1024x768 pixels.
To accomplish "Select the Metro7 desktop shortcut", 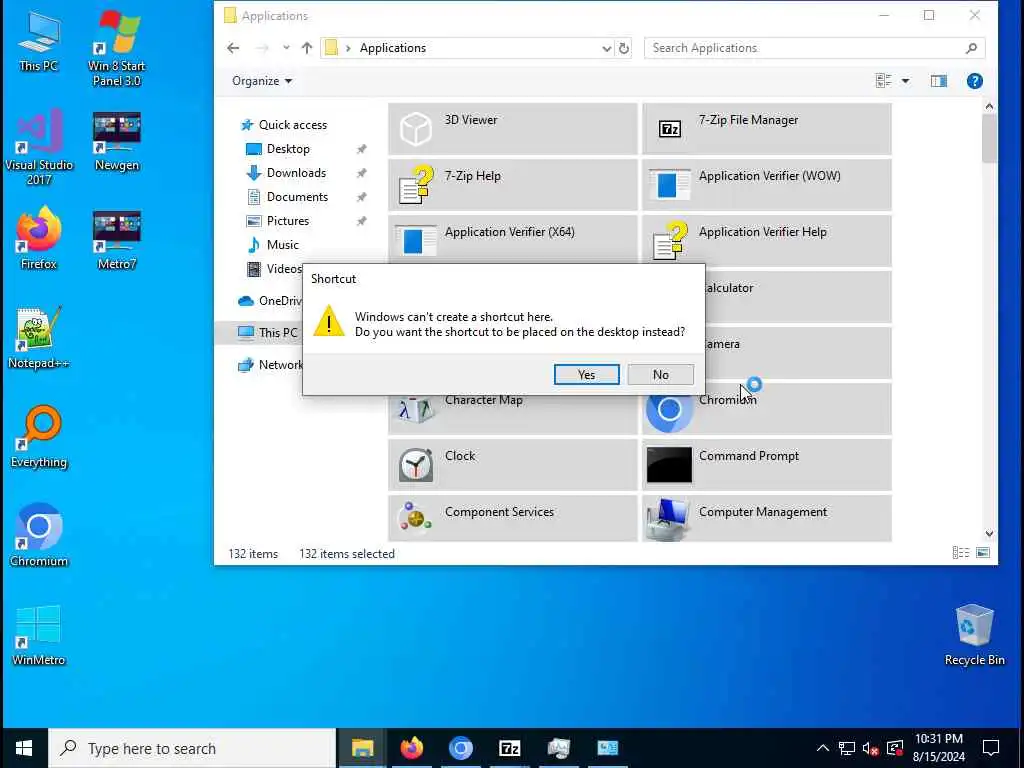I will click(x=117, y=239).
